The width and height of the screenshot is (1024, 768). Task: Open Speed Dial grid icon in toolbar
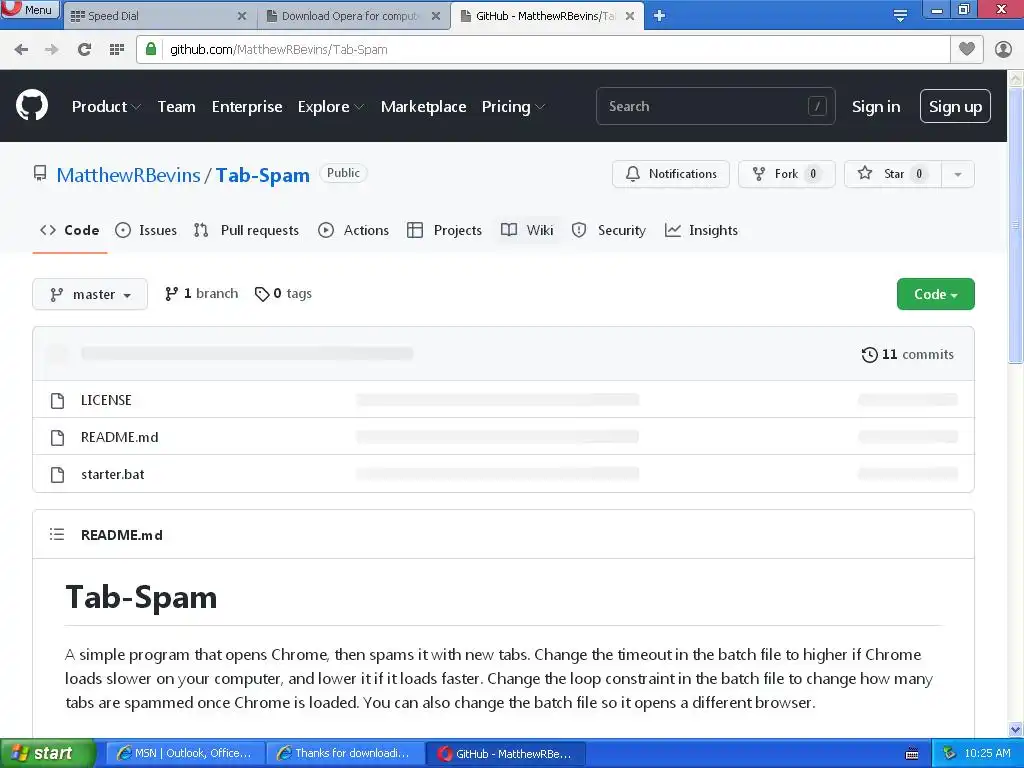117,50
